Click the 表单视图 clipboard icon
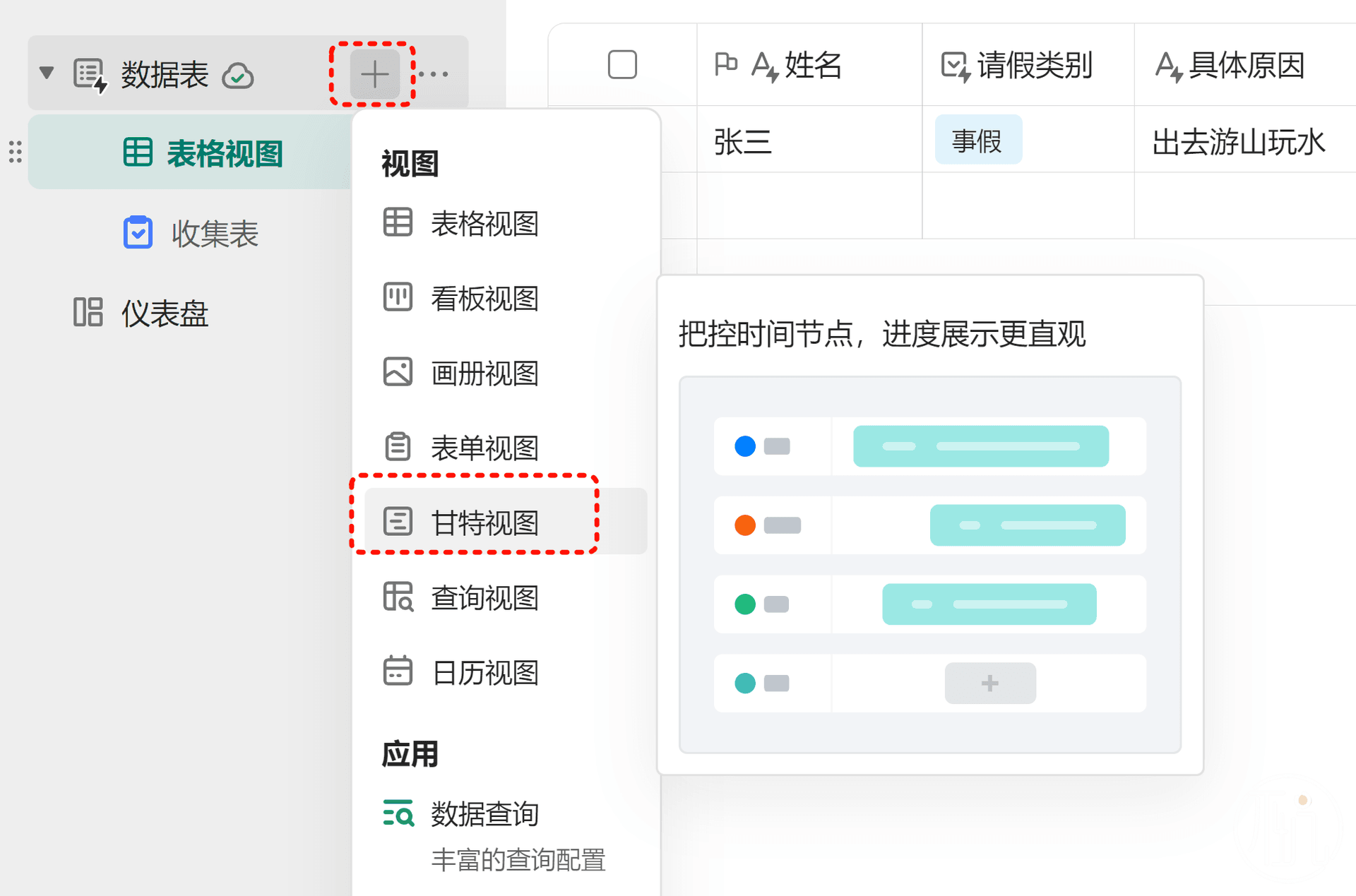The height and width of the screenshot is (896, 1356). click(398, 447)
